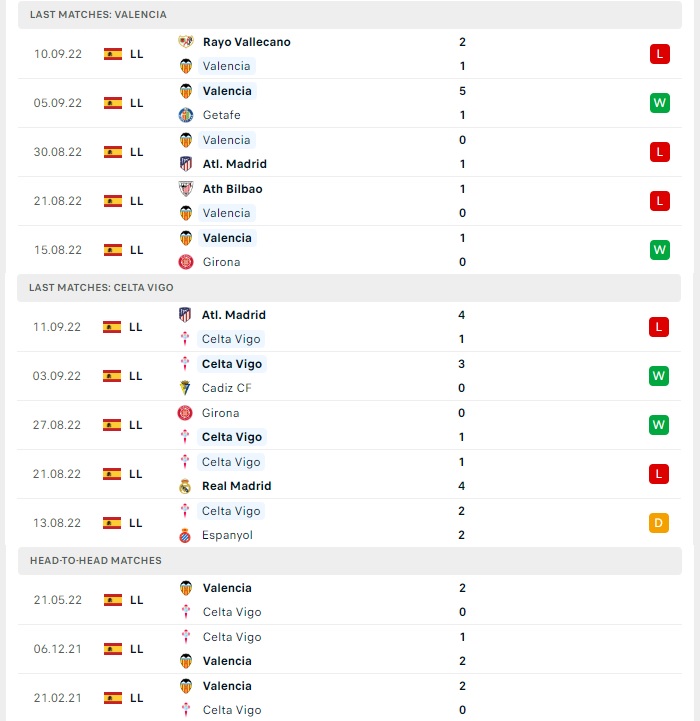Click the Cadiz CF crest icon

(185, 388)
